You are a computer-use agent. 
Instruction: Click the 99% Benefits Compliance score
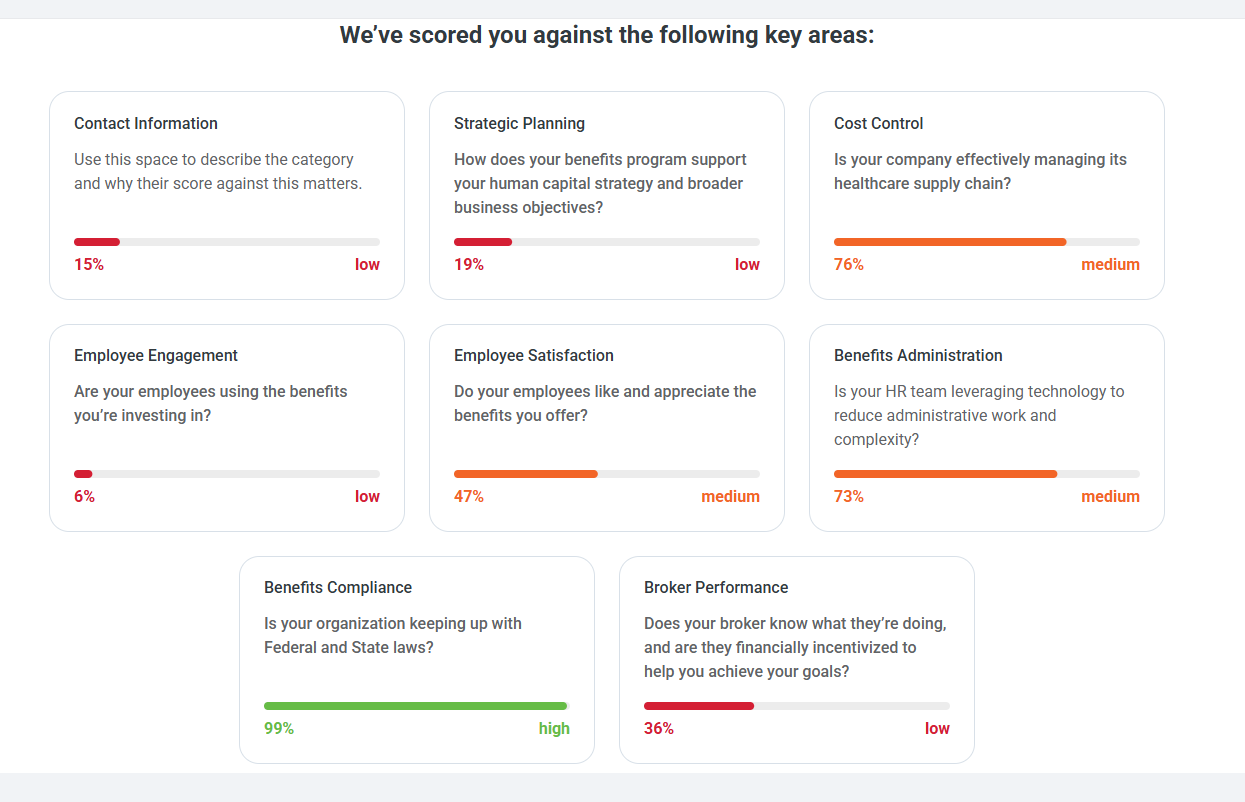pos(279,729)
